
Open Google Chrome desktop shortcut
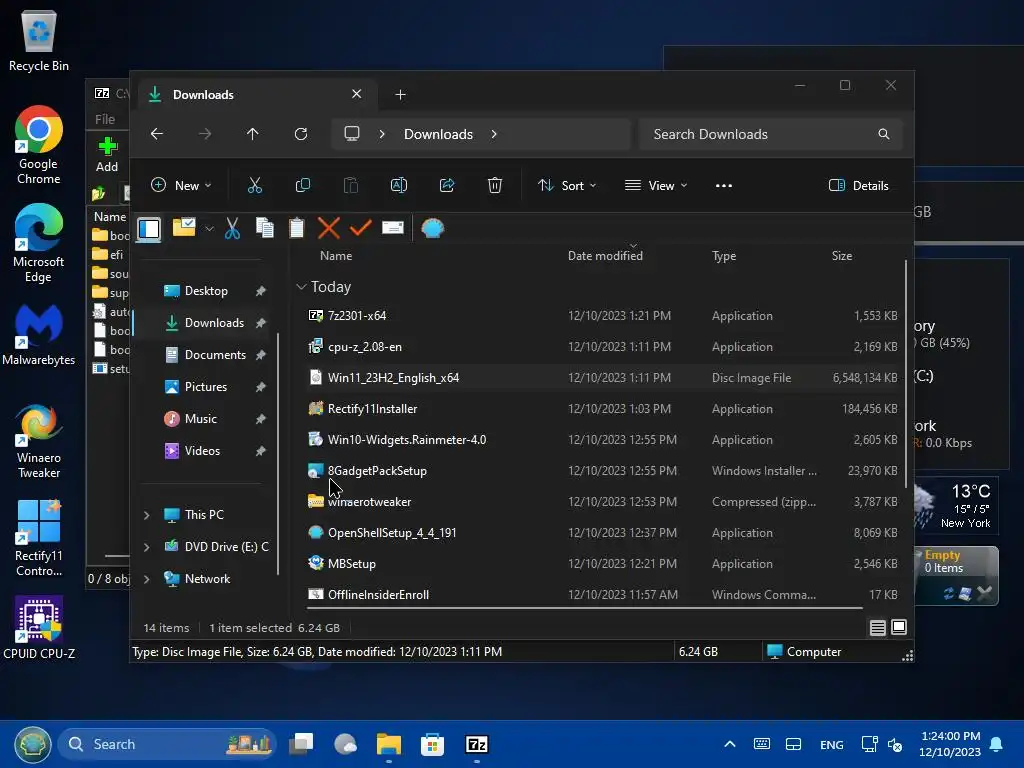click(39, 145)
